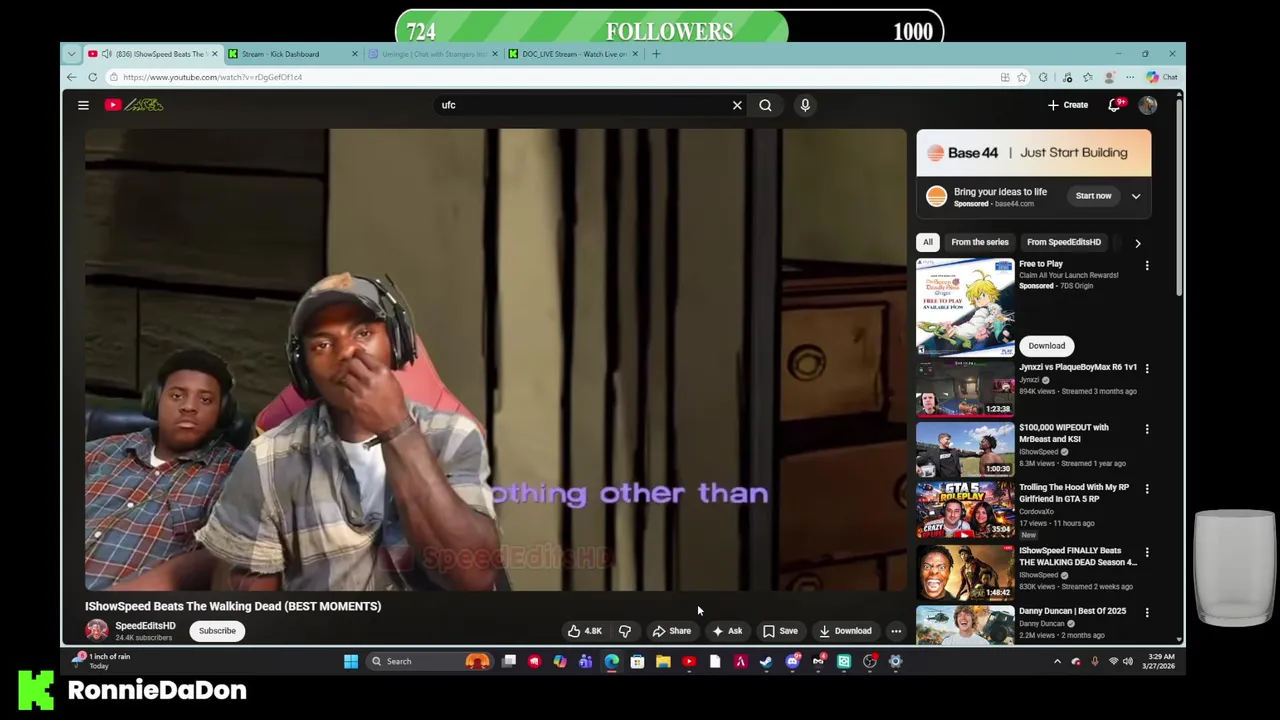Bookmark this page with star icon
Image resolution: width=1280 pixels, height=720 pixels.
pos(1021,77)
